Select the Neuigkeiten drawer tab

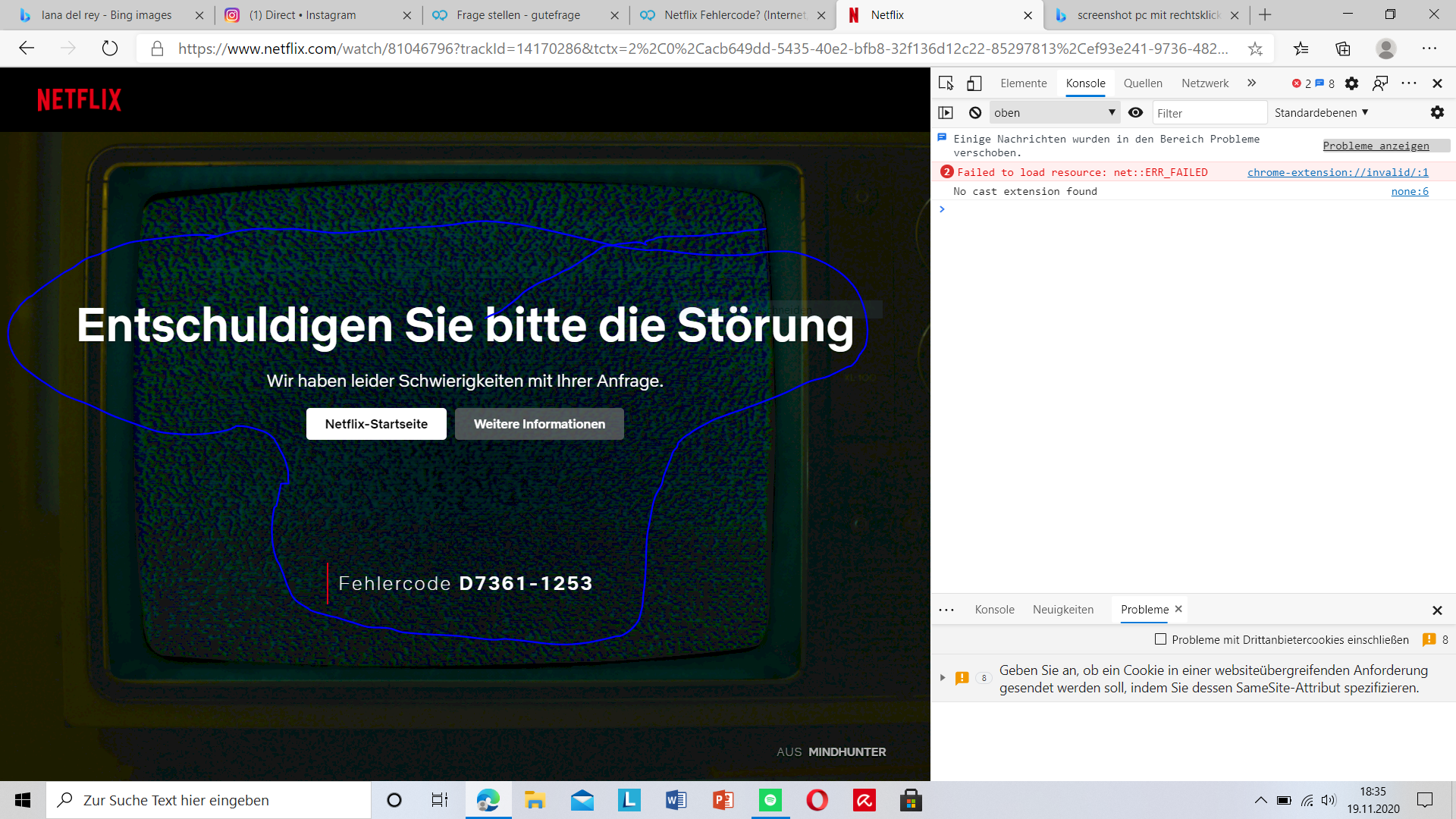pyautogui.click(x=1063, y=610)
